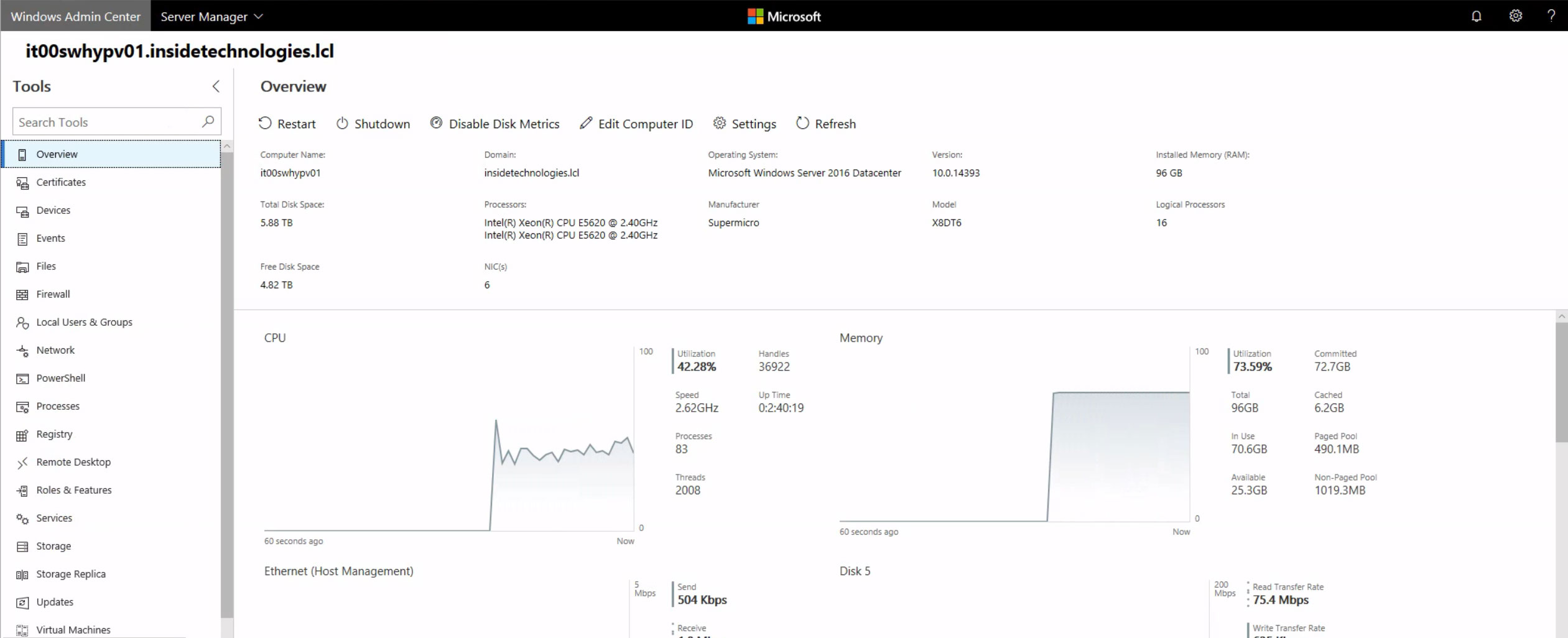Screen dimensions: 1568x638
Task: Open the Certificates tool
Action: 112,182
